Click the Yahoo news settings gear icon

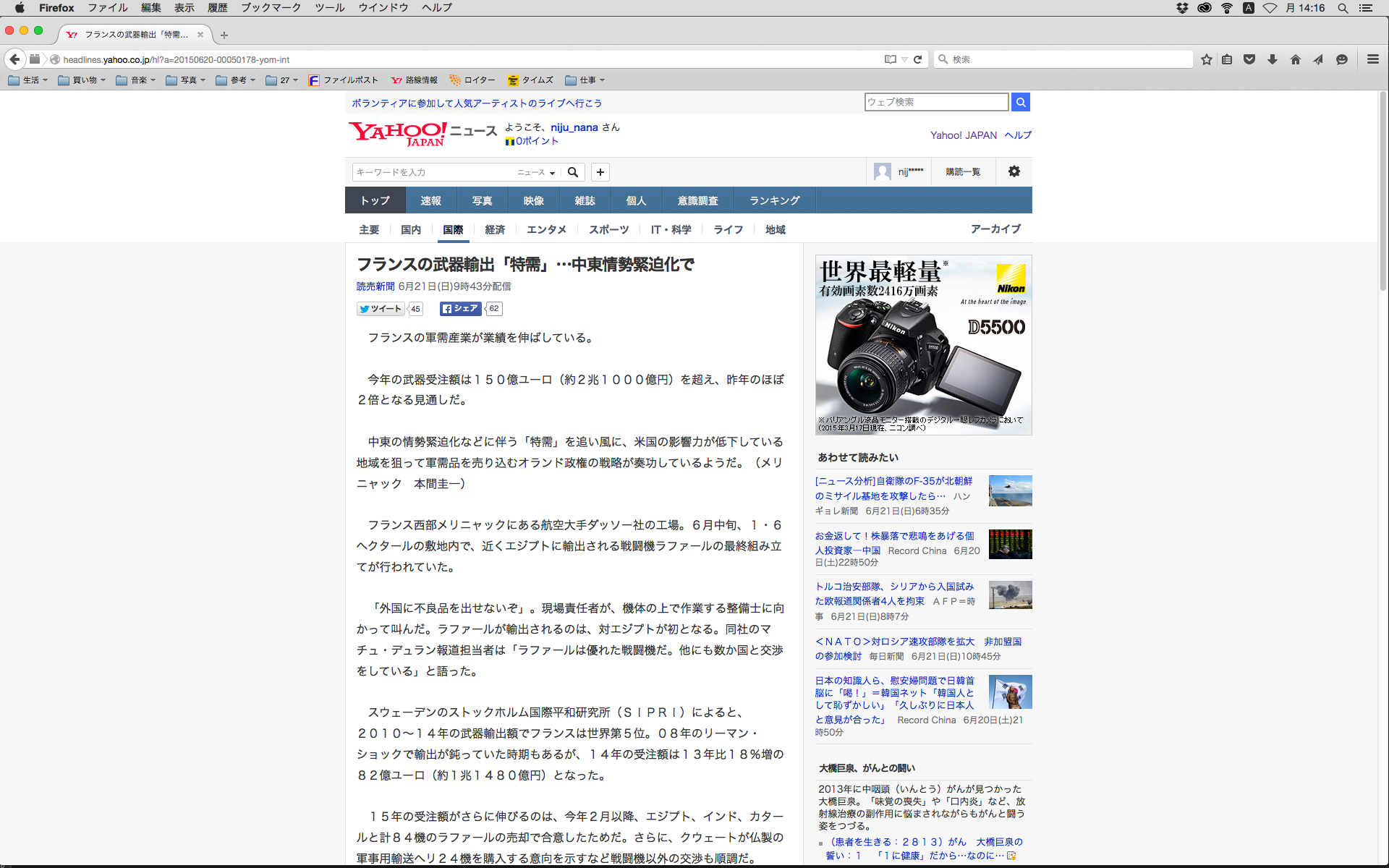pyautogui.click(x=1014, y=171)
